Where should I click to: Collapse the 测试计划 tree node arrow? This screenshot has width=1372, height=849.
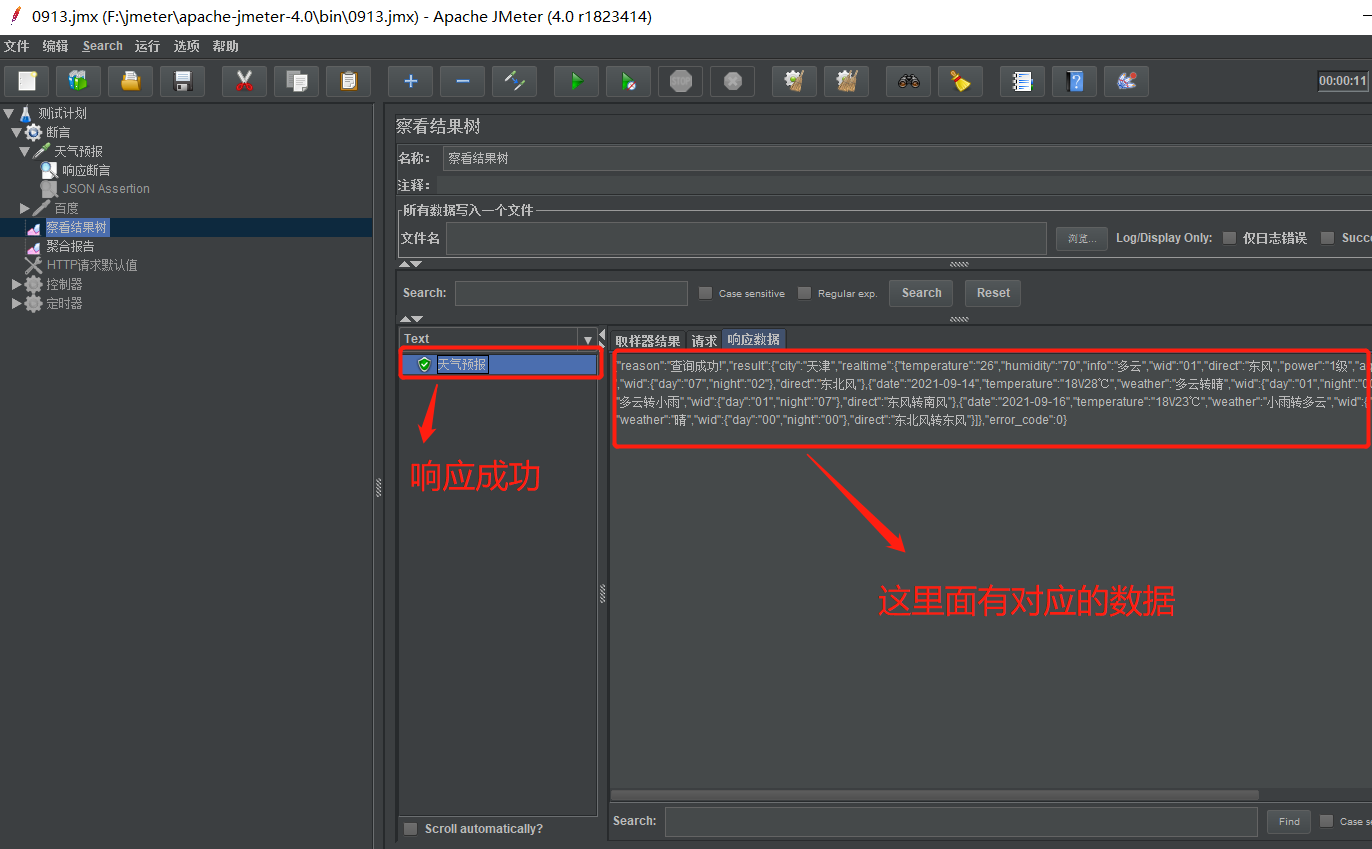(x=9, y=113)
